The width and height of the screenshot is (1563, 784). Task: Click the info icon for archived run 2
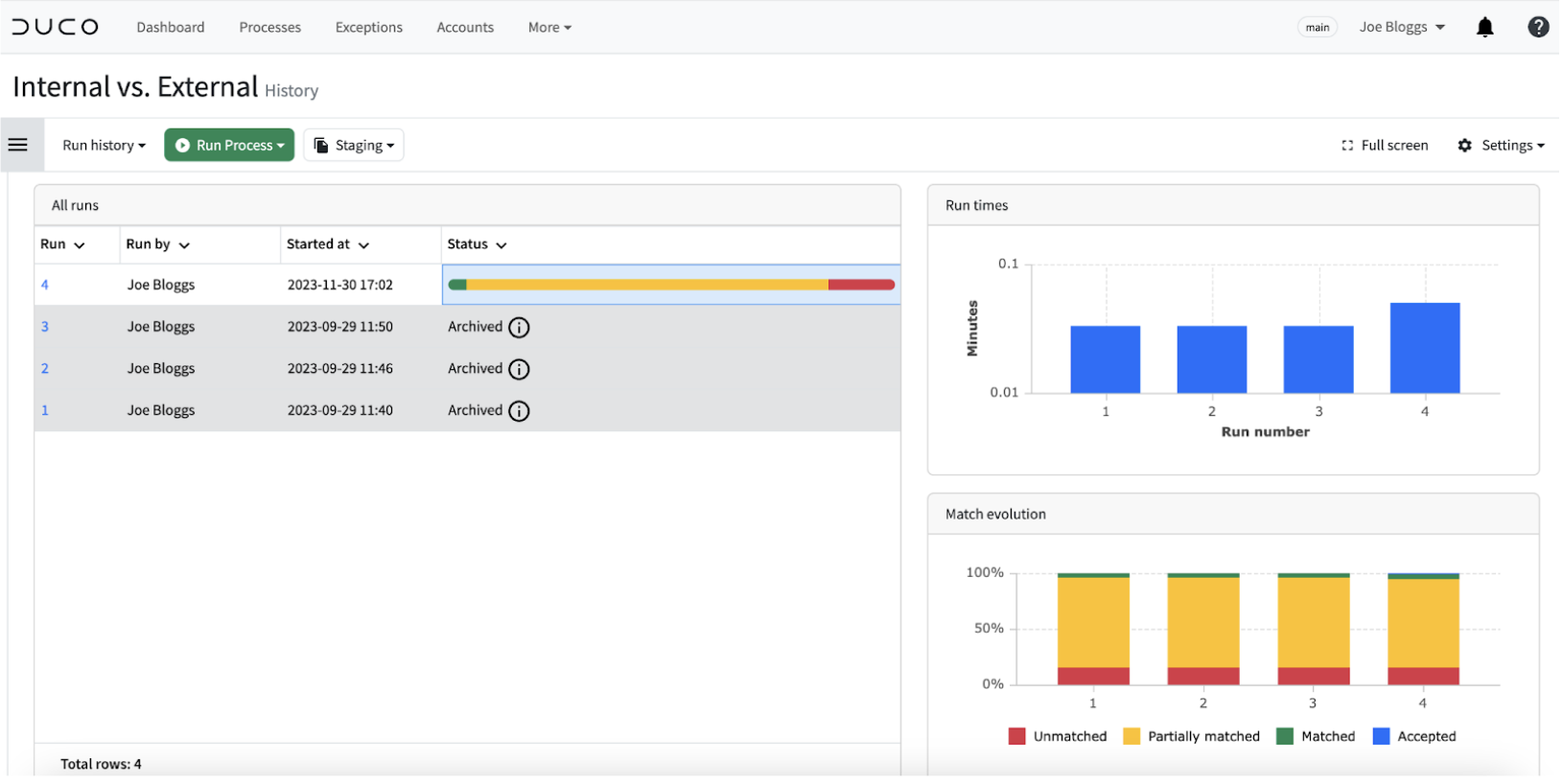click(520, 370)
